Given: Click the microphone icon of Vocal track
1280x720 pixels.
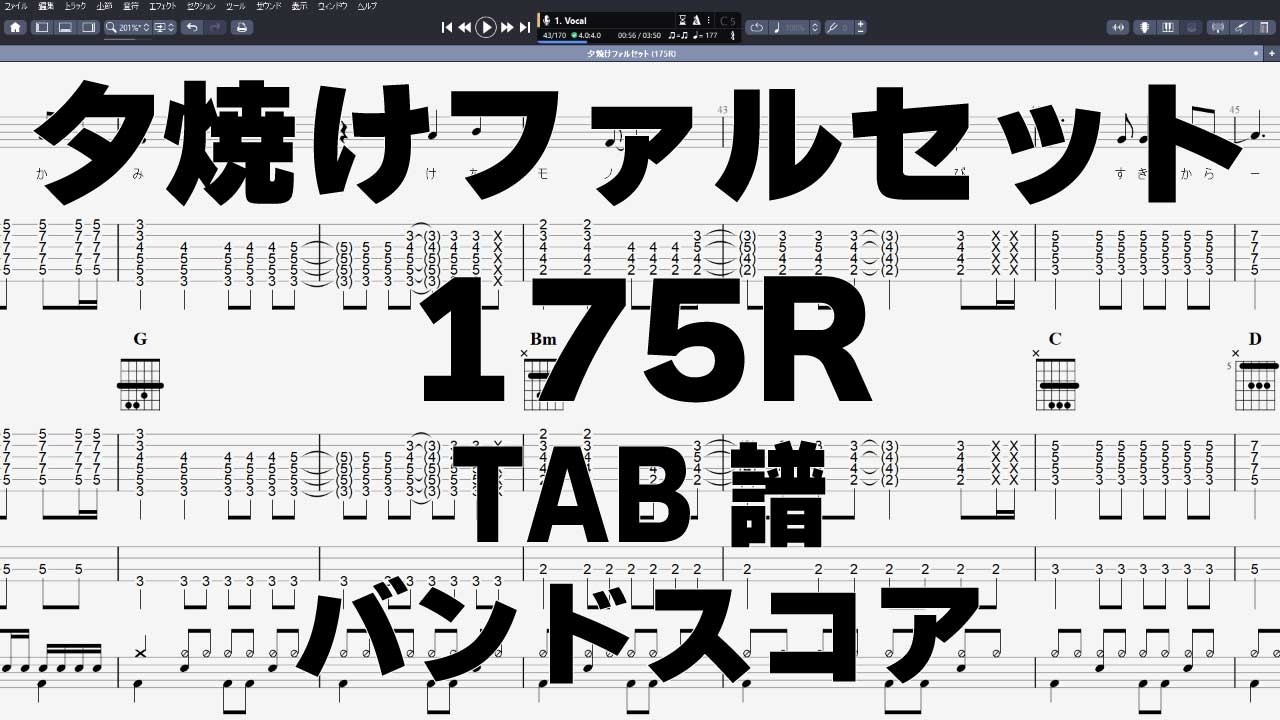Looking at the screenshot, I should point(546,20).
